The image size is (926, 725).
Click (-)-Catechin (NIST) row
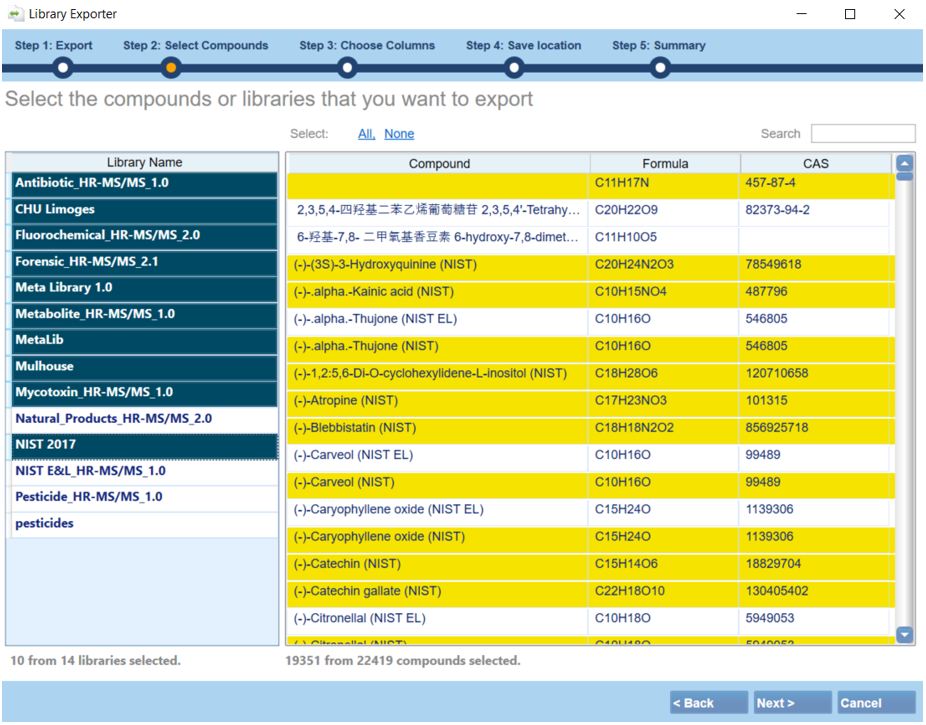click(591, 566)
